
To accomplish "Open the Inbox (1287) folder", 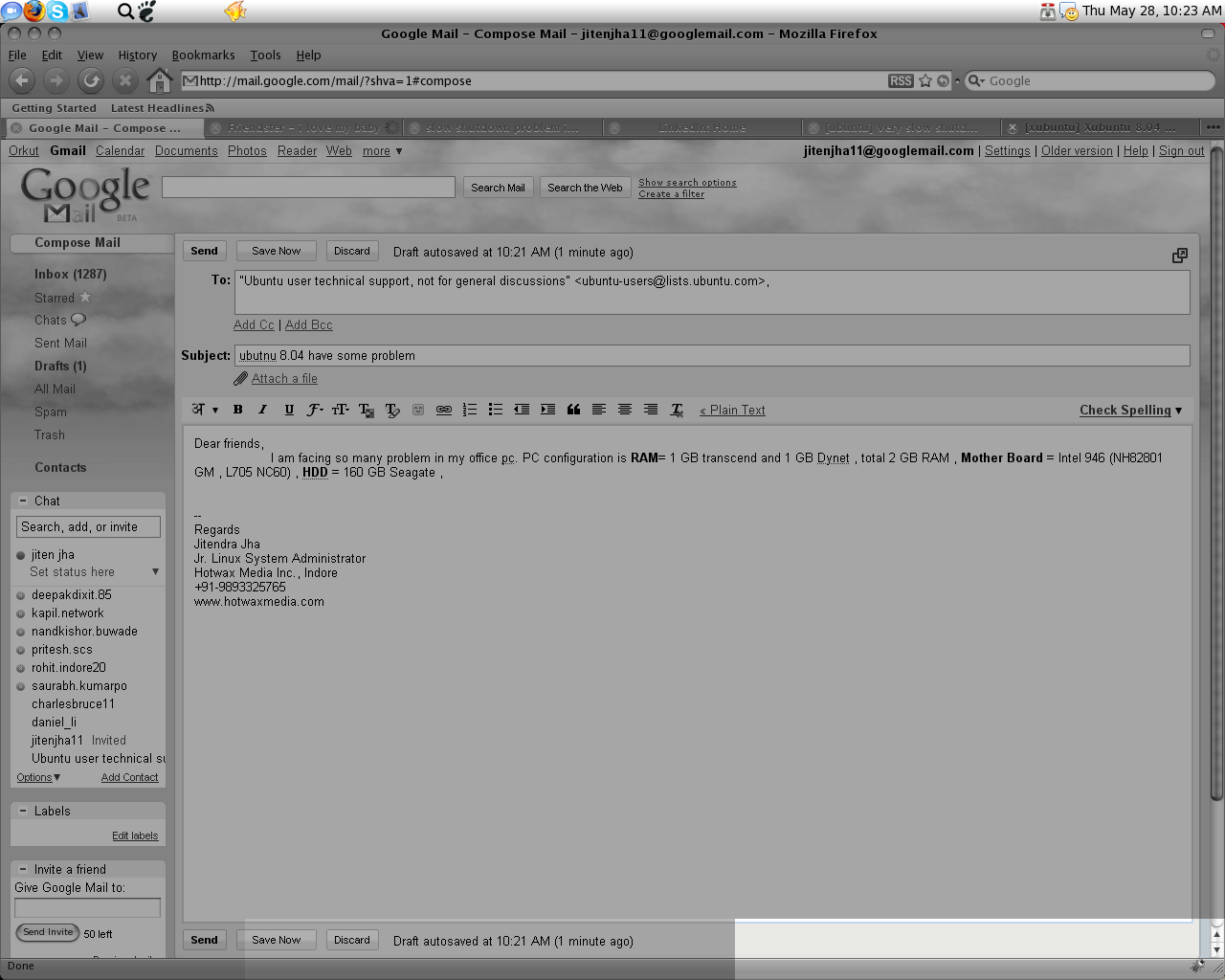I will coord(71,274).
